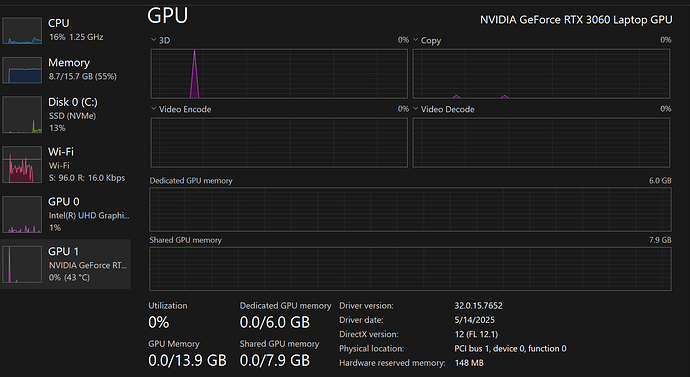690x377 pixels.
Task: Click the Dedicated GPU memory graph
Action: coord(410,209)
